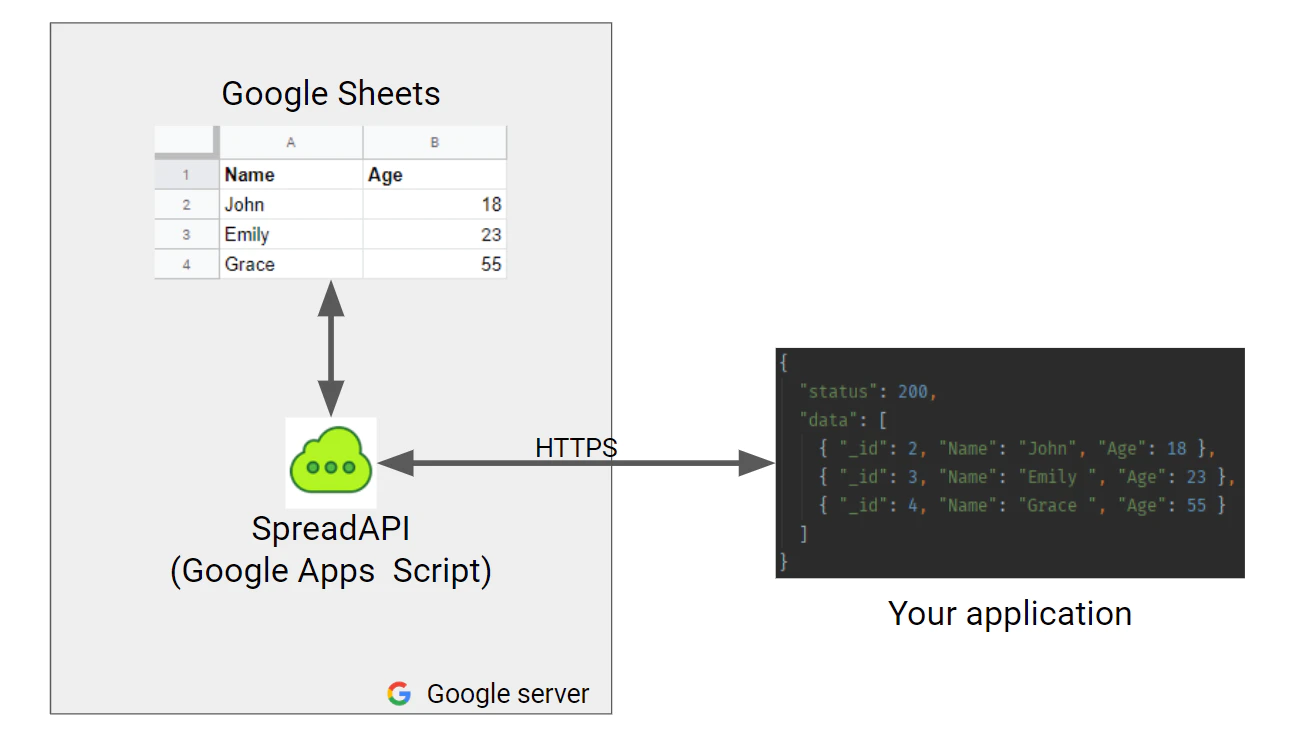1310x740 pixels.
Task: Click the Google Sheets title
Action: 331,94
